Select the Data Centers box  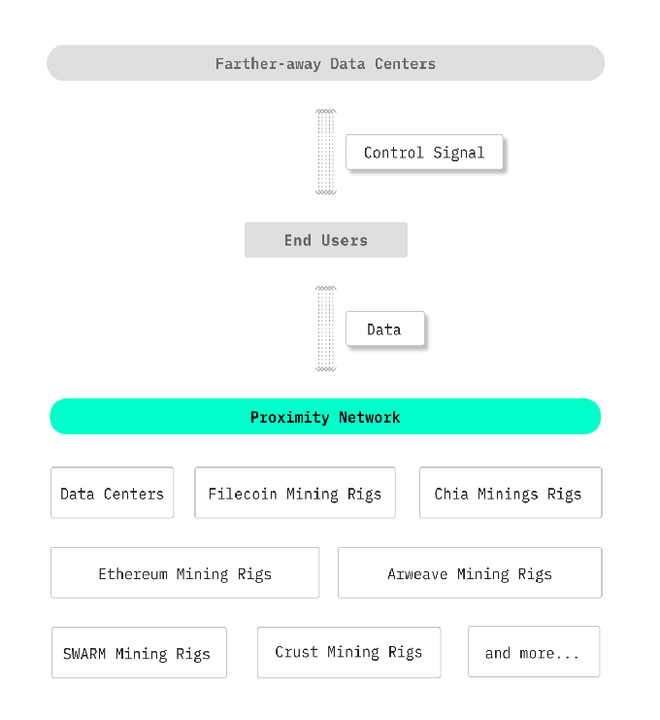(x=112, y=493)
